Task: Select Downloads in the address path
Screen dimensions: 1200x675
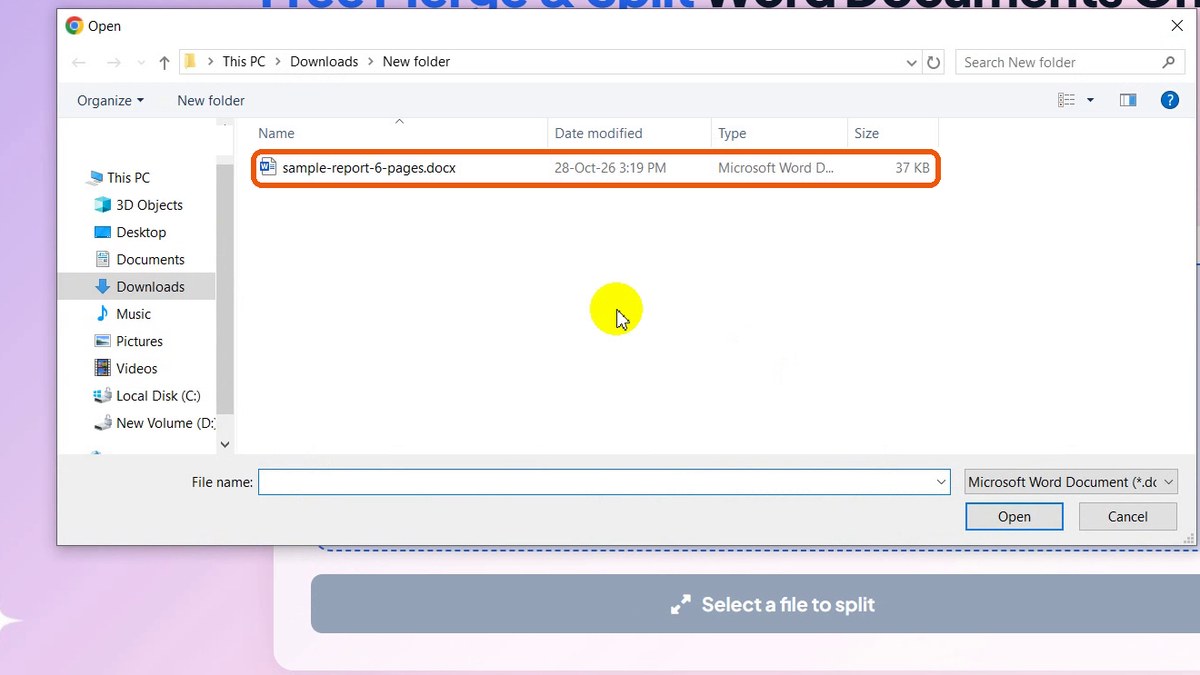Action: pos(324,61)
